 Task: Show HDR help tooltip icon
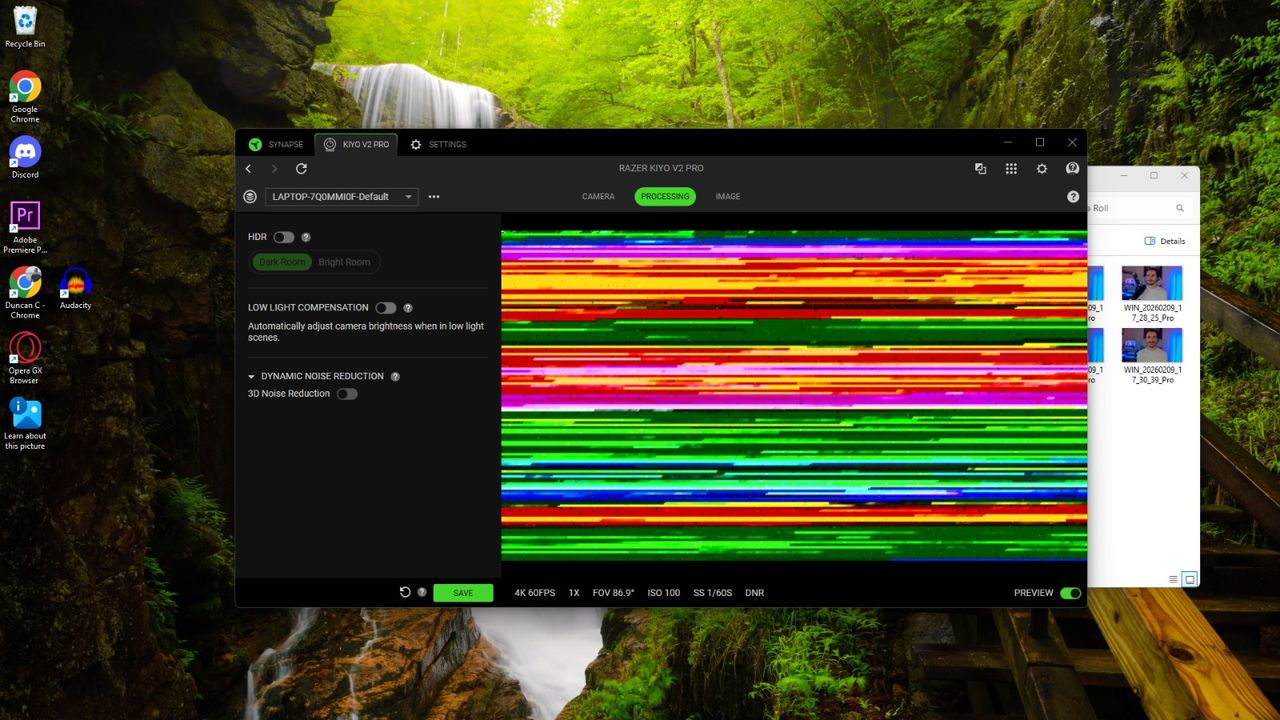[x=306, y=237]
